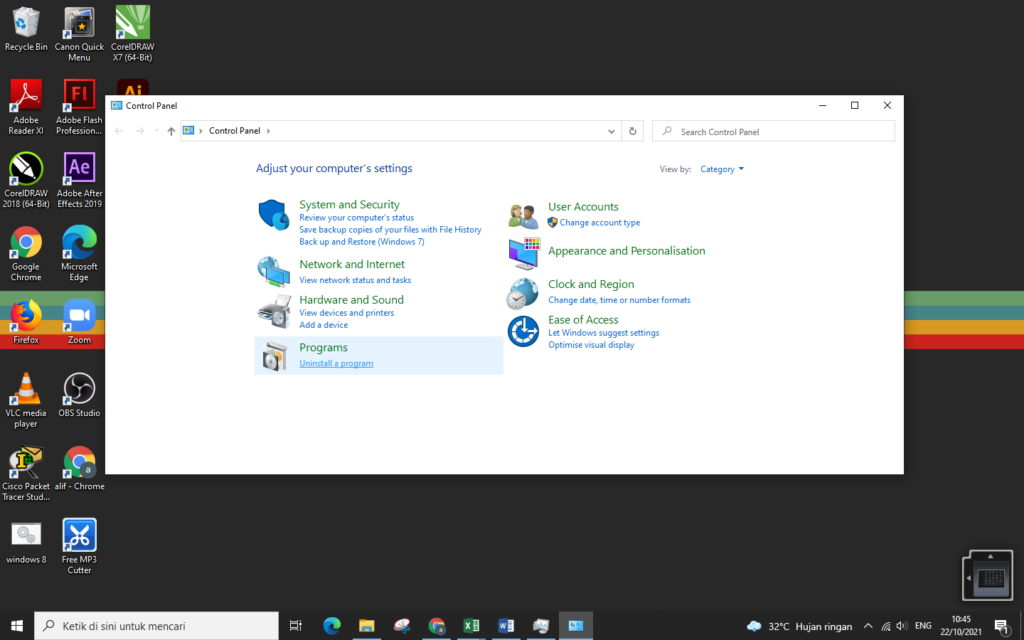The width and height of the screenshot is (1024, 640).
Task: Click the Uninstall a program link
Action: pyautogui.click(x=336, y=363)
